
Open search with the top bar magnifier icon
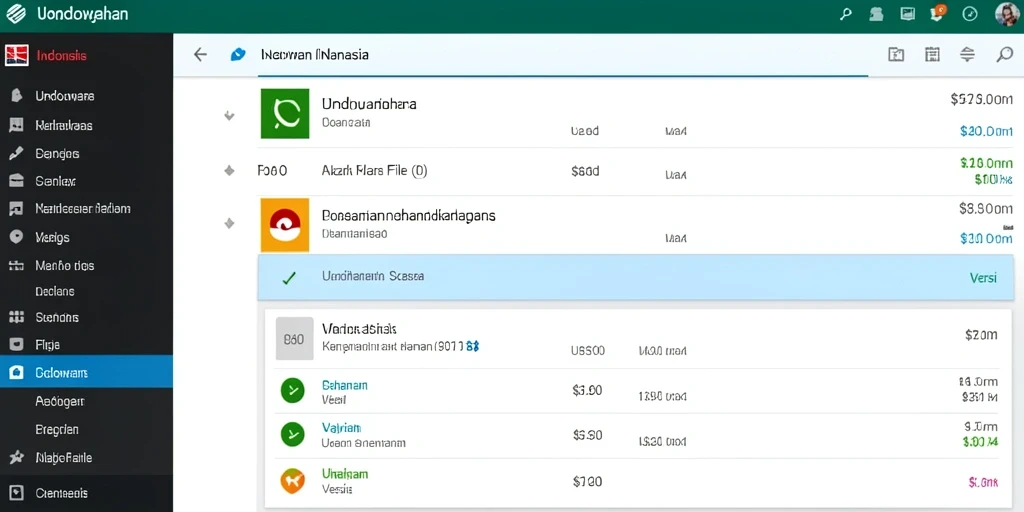click(x=846, y=14)
